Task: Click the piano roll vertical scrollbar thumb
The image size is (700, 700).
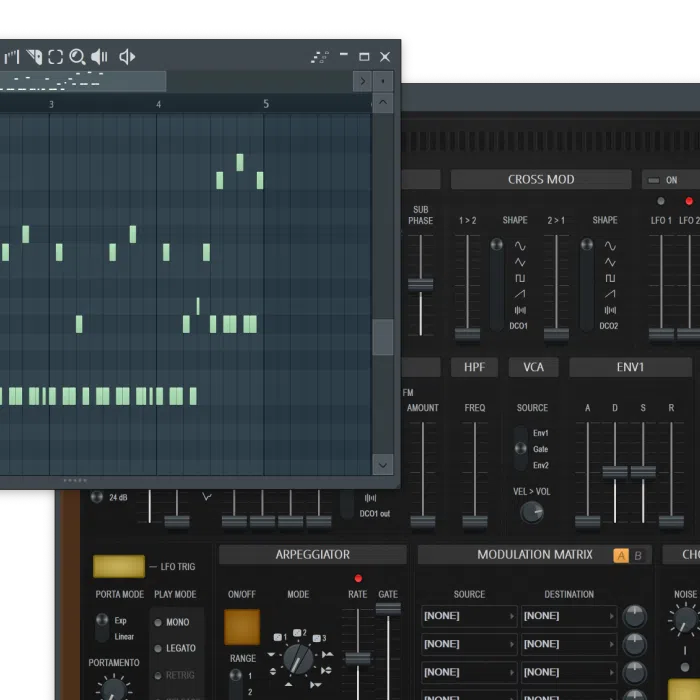Action: pos(383,337)
